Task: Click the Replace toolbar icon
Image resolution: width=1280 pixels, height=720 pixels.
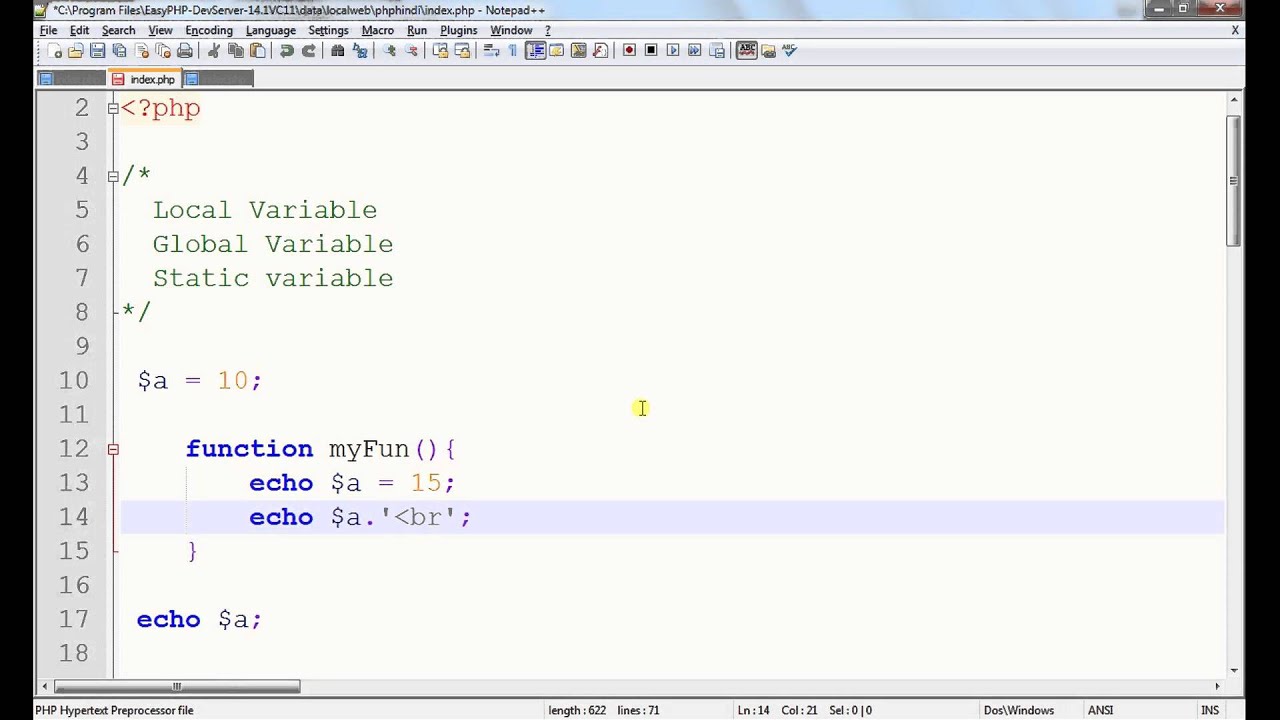Action: pyautogui.click(x=360, y=51)
